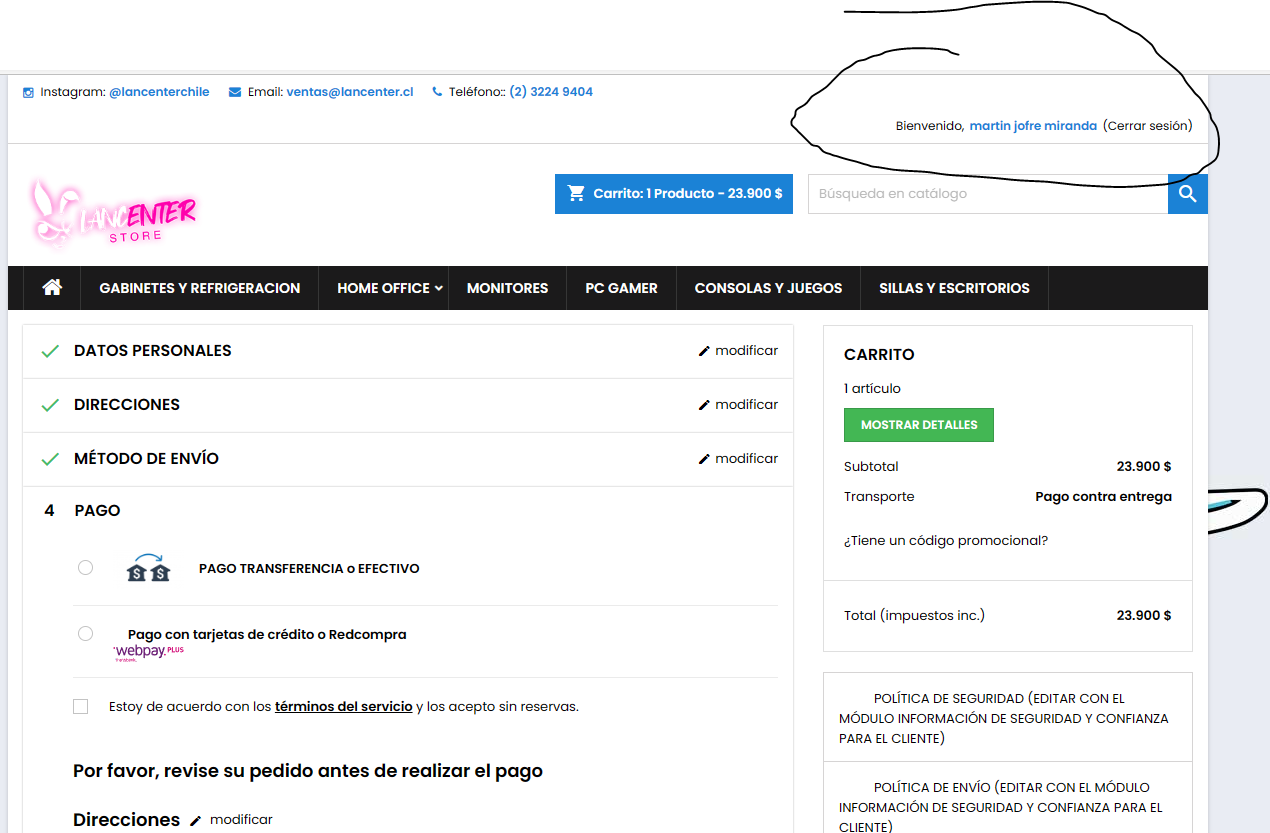Screen dimensions: 1270x833
Task: Open the términos del servicio link
Action: [344, 707]
